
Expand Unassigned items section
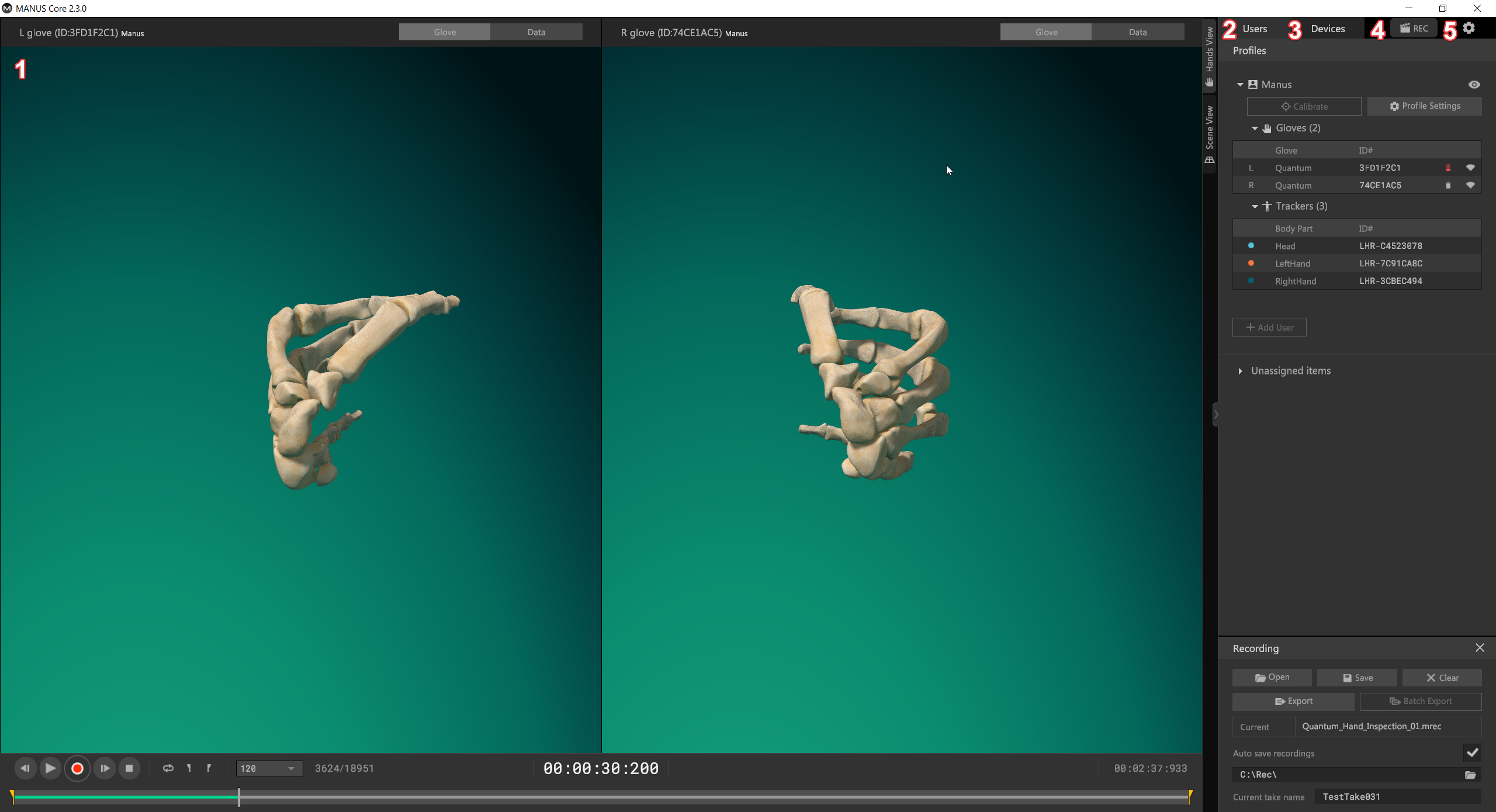tap(1240, 371)
